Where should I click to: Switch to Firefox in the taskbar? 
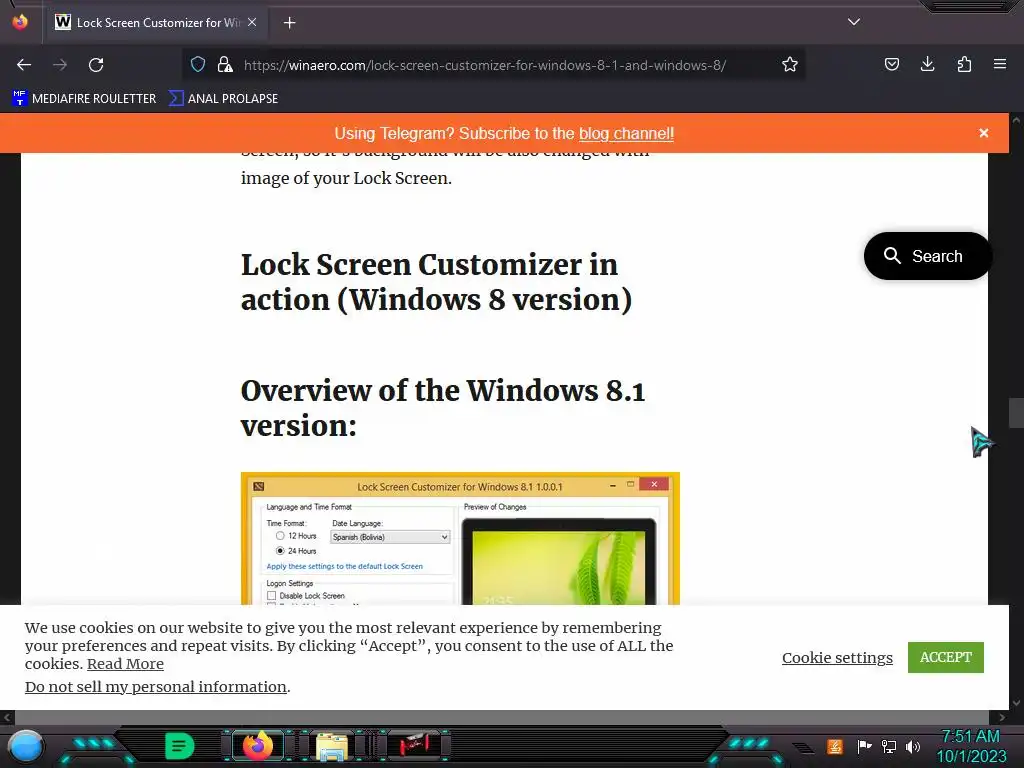point(257,746)
